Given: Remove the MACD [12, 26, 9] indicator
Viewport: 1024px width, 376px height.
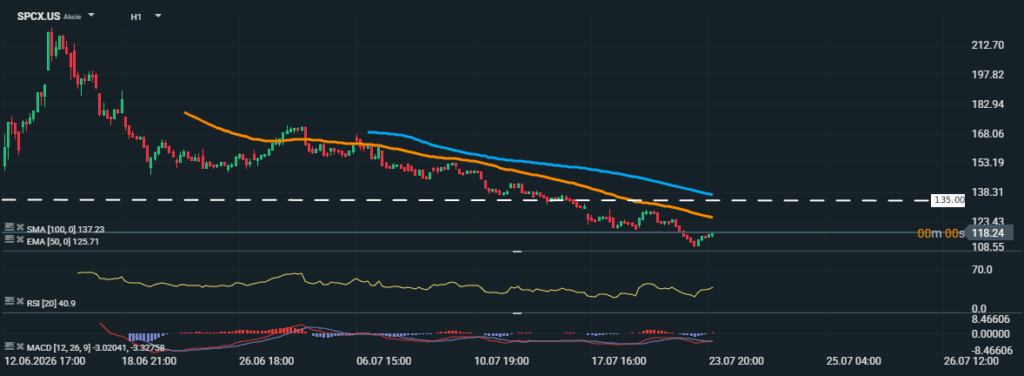Looking at the screenshot, I should [20, 347].
